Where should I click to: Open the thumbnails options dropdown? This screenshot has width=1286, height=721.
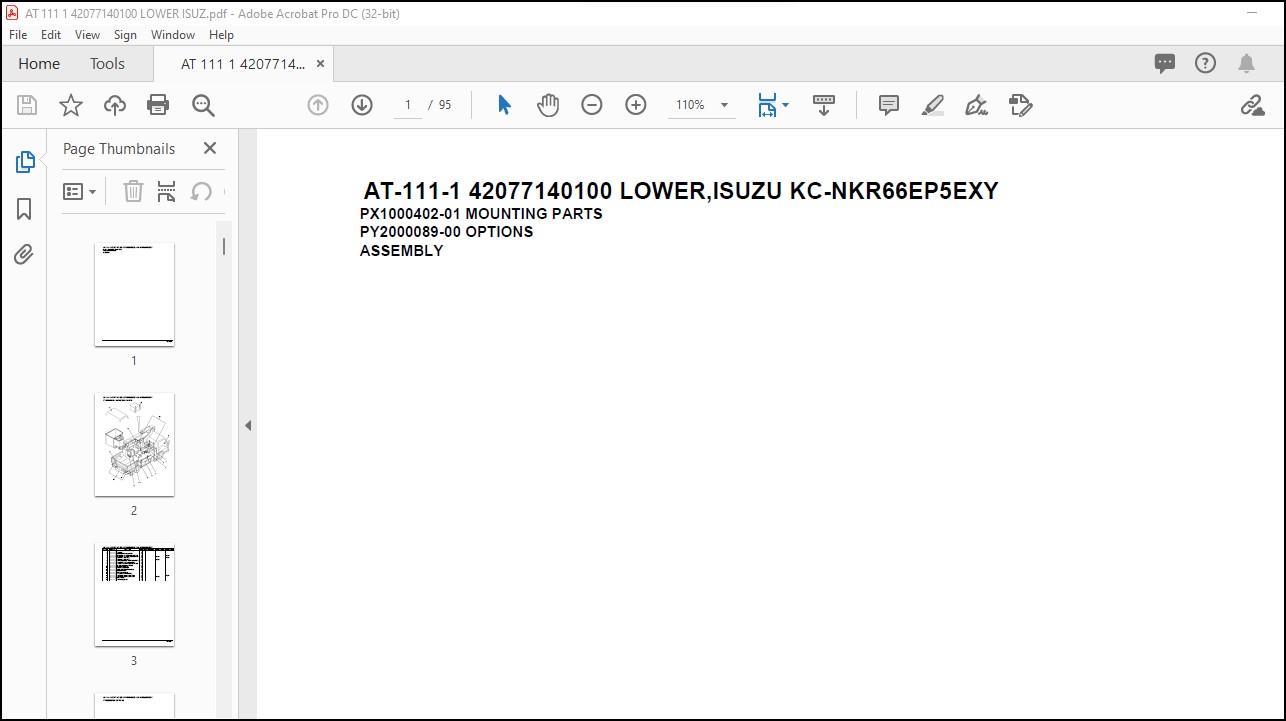click(80, 191)
